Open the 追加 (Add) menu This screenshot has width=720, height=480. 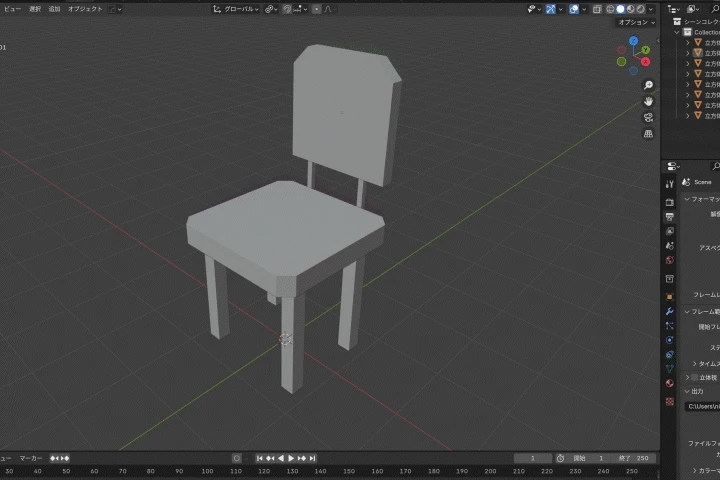[54, 9]
